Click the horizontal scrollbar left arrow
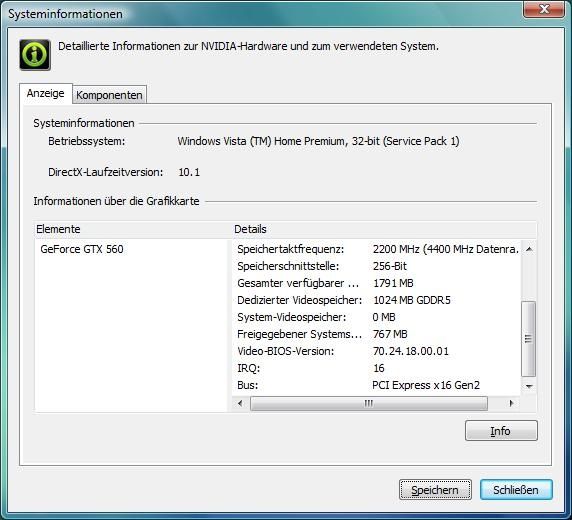Screen dimensions: 572x520 point(240,403)
